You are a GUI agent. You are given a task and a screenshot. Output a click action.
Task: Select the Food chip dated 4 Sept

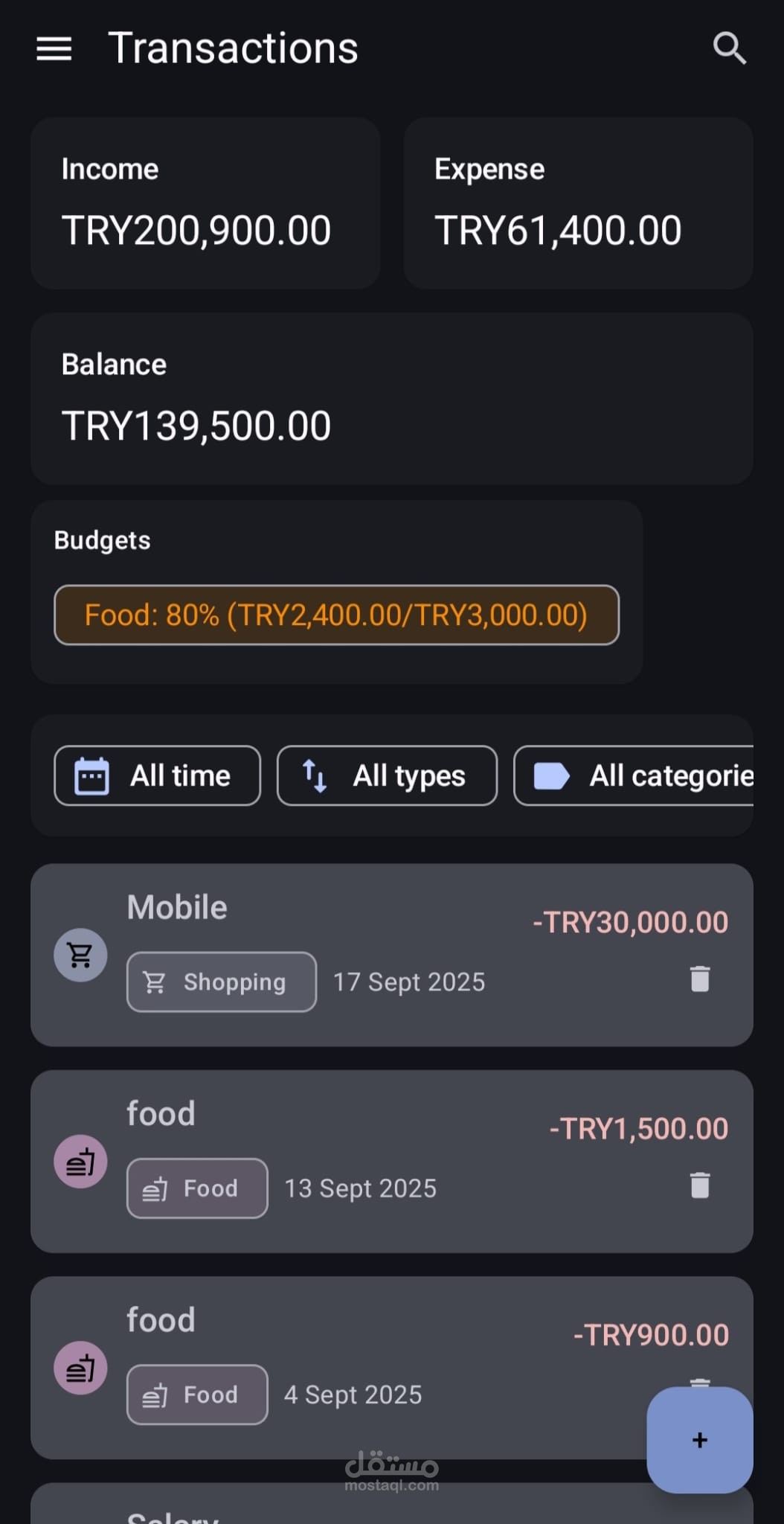(x=197, y=1395)
